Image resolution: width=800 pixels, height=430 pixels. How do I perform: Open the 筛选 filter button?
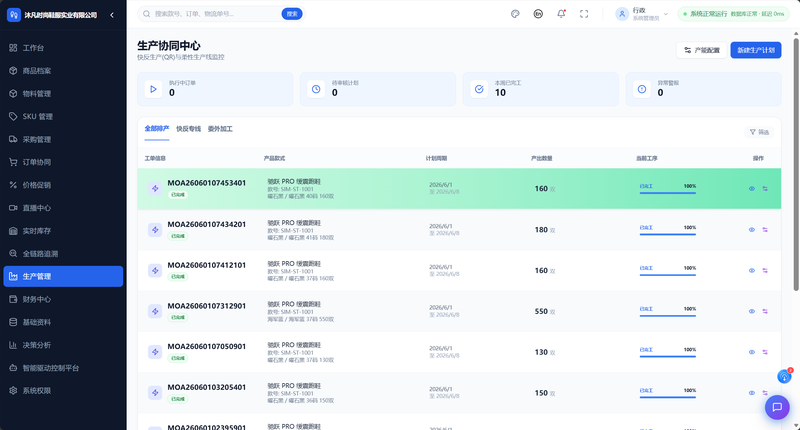click(x=759, y=132)
